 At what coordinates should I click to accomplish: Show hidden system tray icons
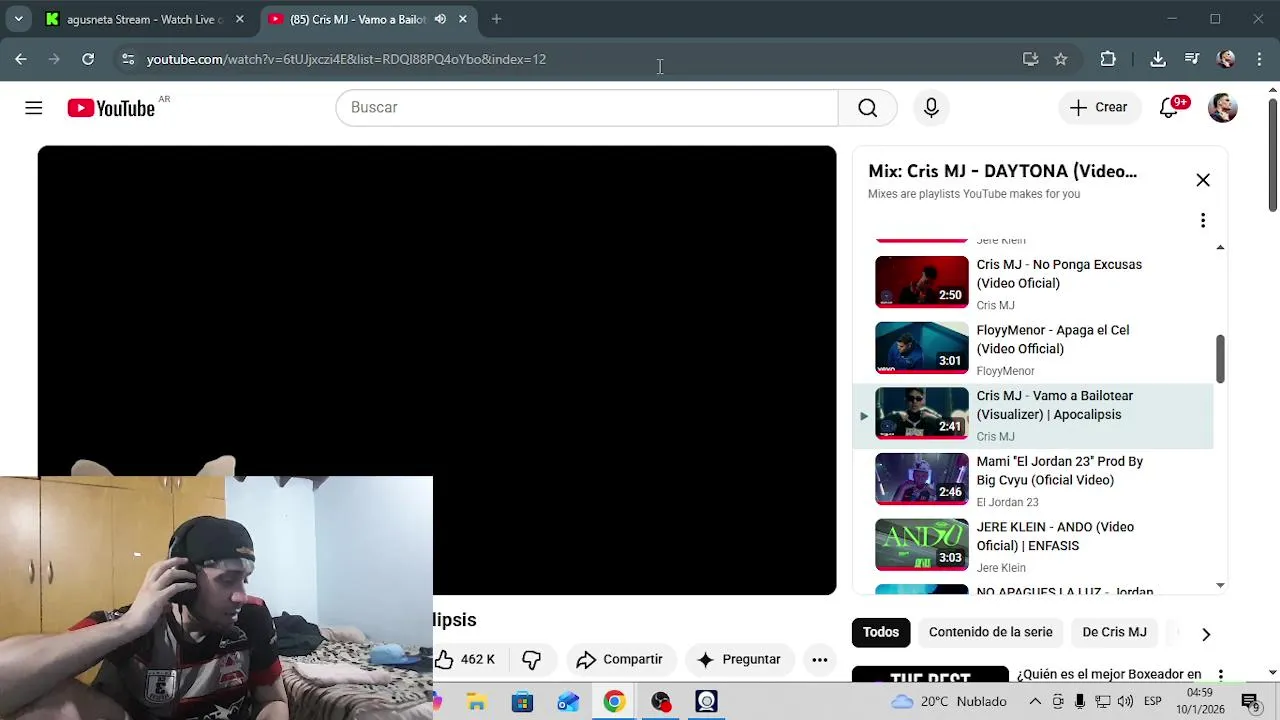1035,702
